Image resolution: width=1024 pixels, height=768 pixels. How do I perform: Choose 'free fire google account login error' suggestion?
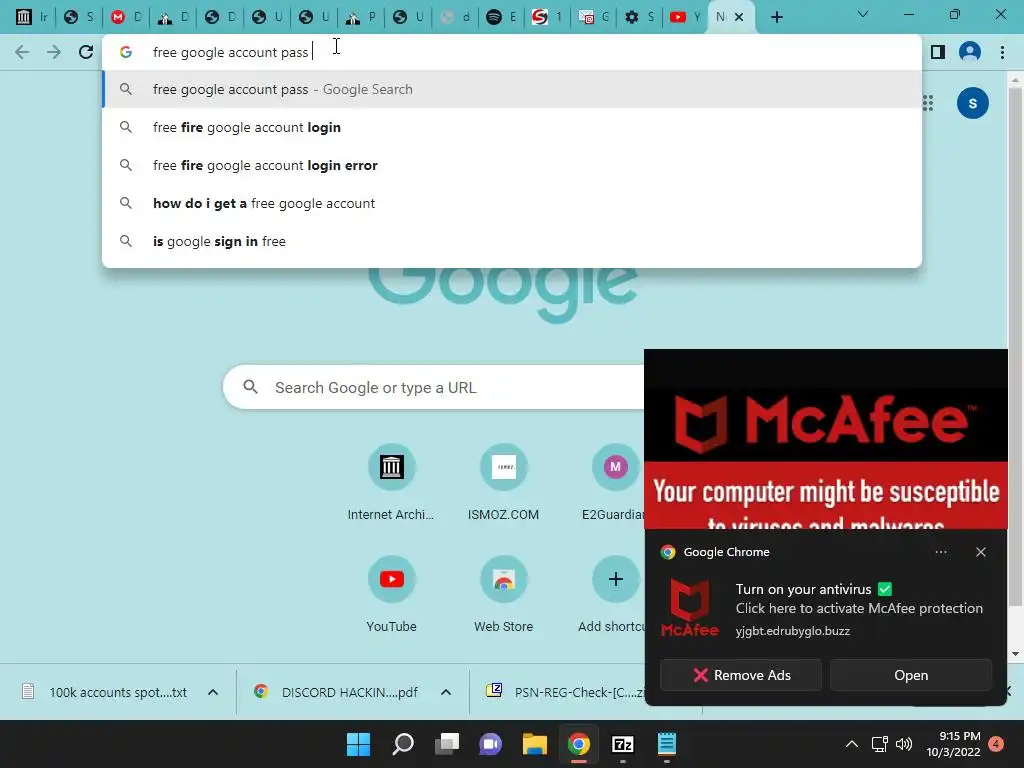[512, 165]
